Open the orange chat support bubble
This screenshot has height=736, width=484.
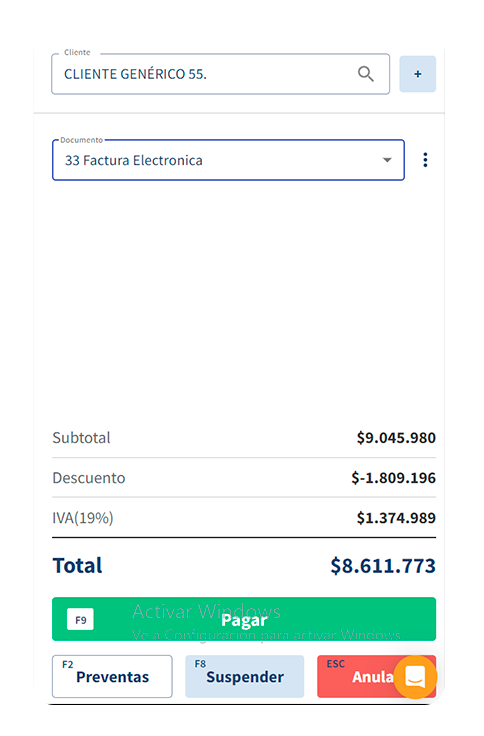[x=415, y=677]
